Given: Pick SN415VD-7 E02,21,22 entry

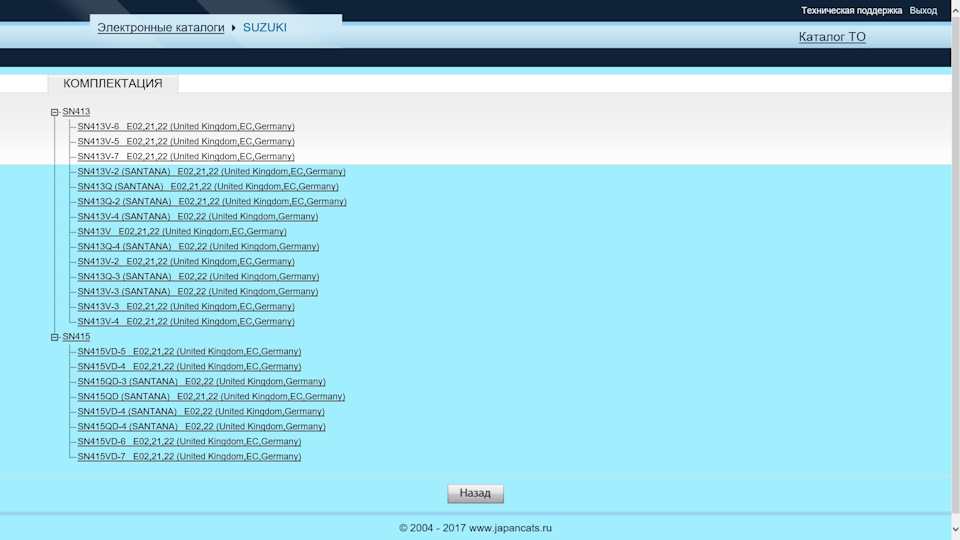Looking at the screenshot, I should (189, 457).
